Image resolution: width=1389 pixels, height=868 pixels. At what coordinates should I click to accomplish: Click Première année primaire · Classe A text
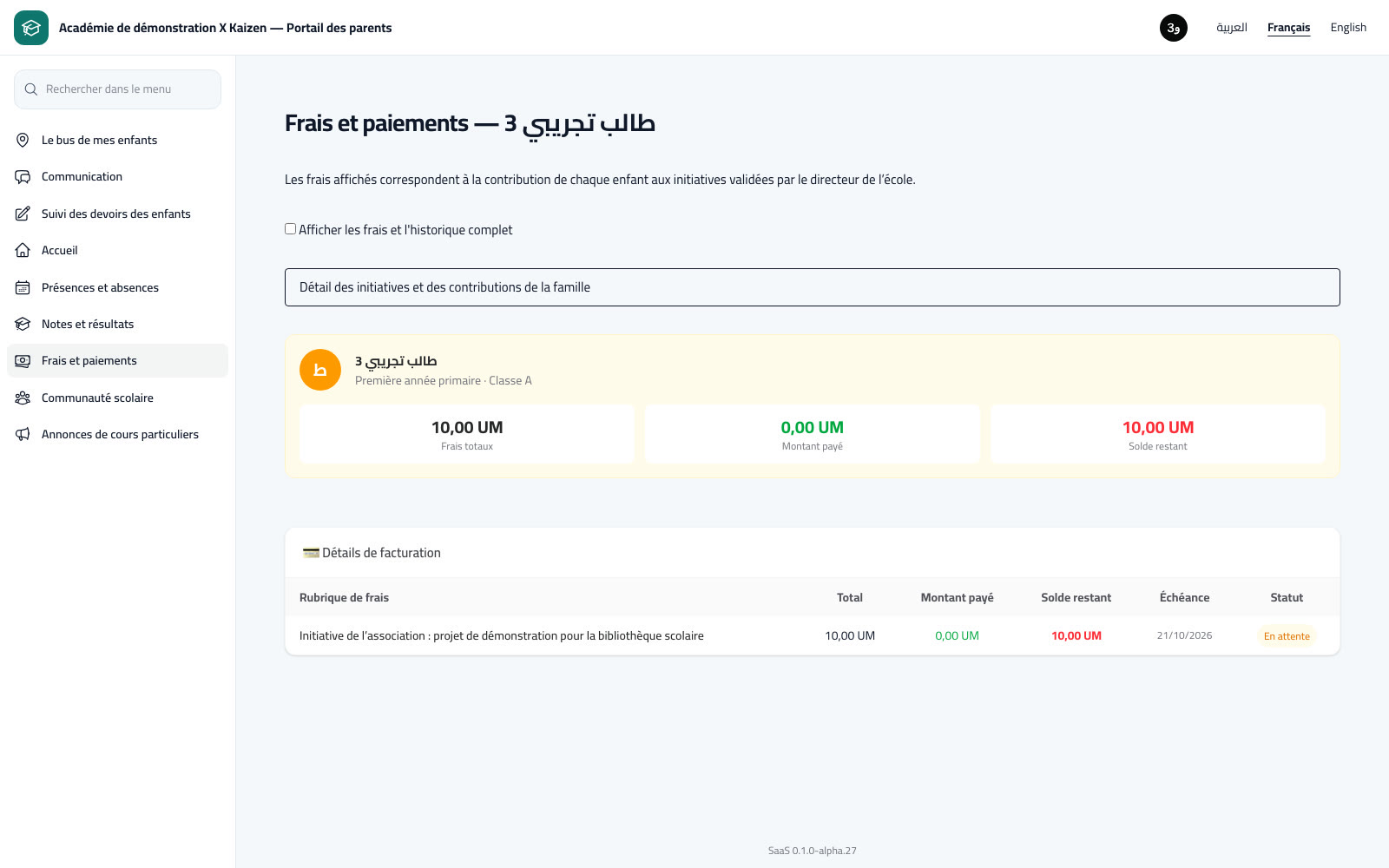(444, 381)
